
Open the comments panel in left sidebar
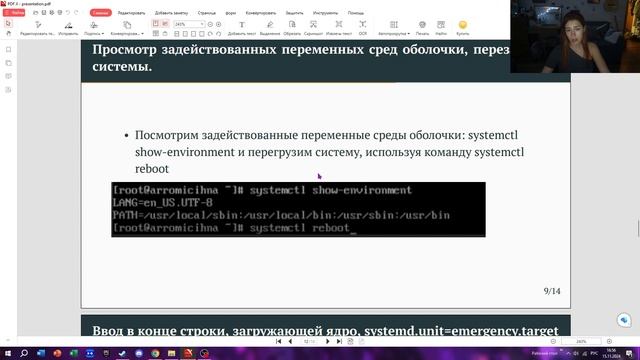tap(9, 76)
